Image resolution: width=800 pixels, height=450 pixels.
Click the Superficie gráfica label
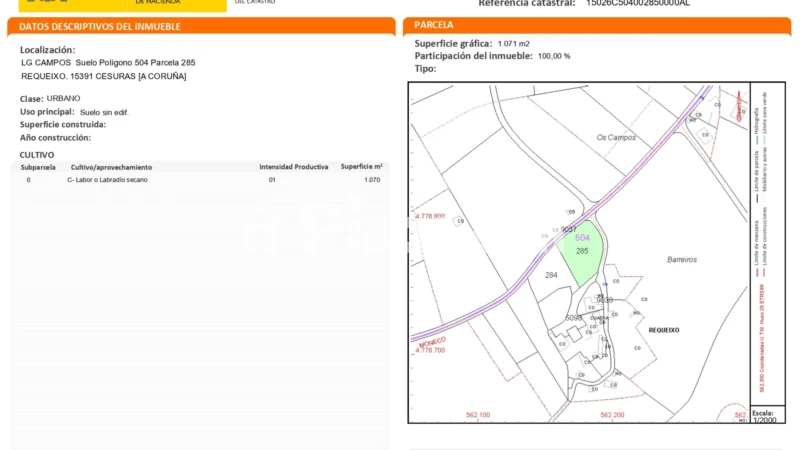pyautogui.click(x=453, y=44)
